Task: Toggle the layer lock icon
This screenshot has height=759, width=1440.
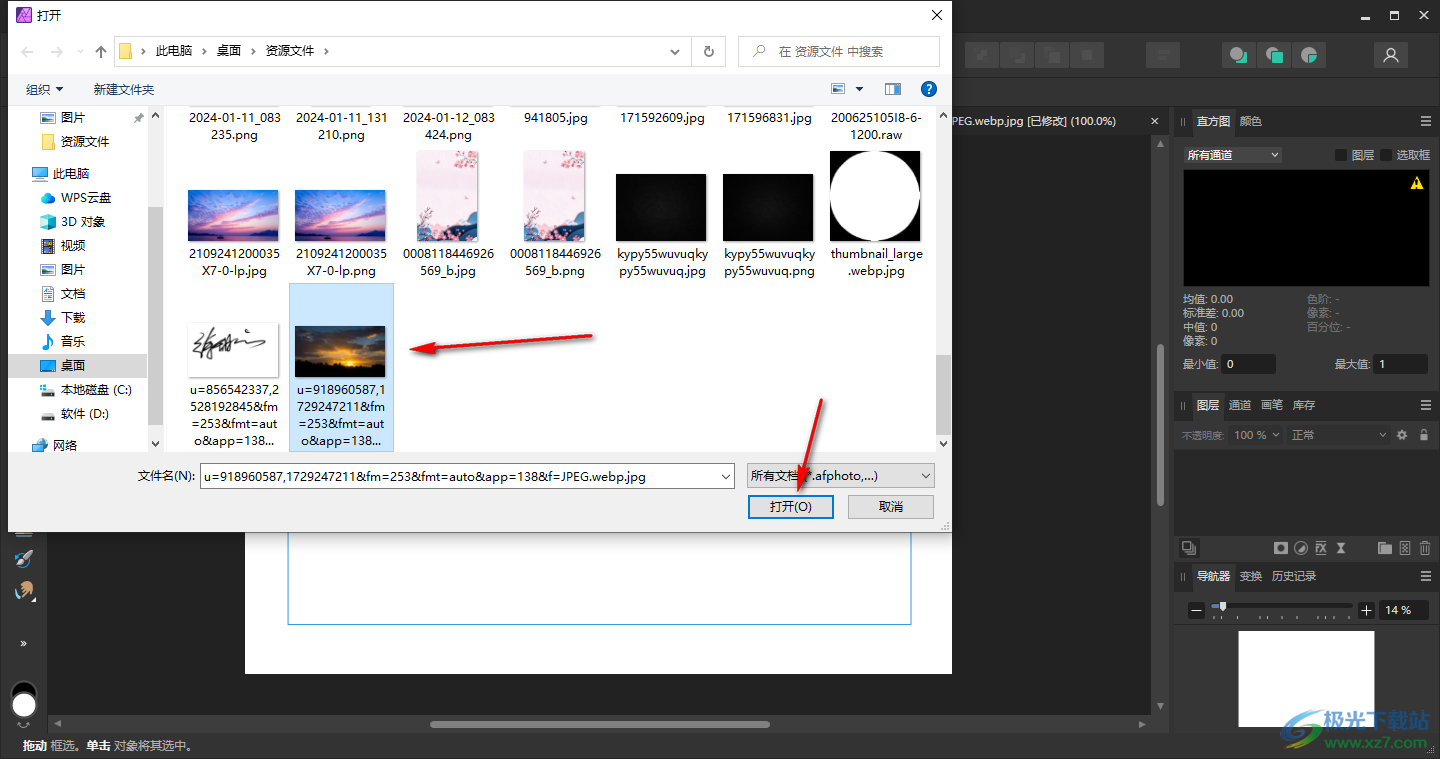Action: 1424,435
